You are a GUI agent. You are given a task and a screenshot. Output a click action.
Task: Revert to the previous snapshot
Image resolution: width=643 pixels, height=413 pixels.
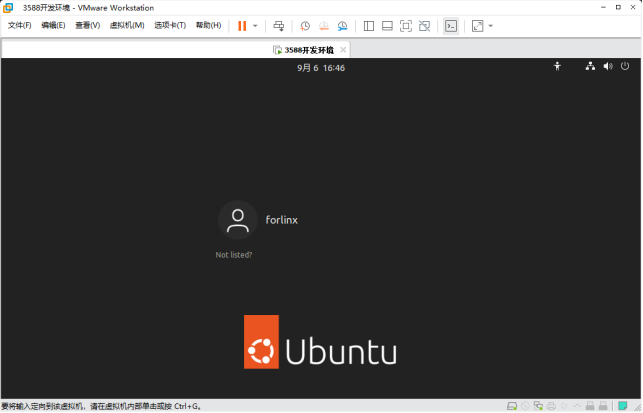pos(324,26)
